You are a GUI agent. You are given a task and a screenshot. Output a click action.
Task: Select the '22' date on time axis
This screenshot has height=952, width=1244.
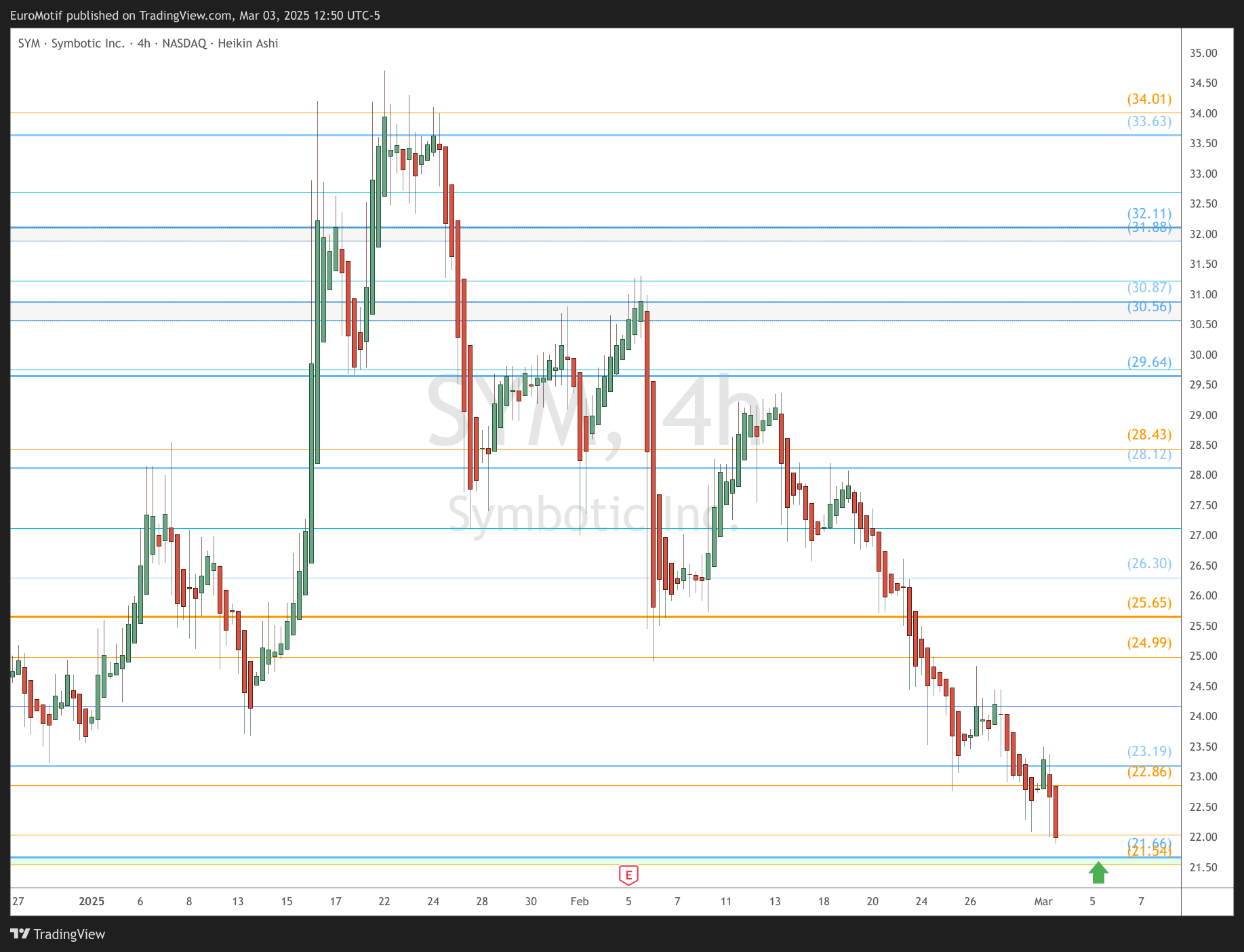click(x=384, y=901)
